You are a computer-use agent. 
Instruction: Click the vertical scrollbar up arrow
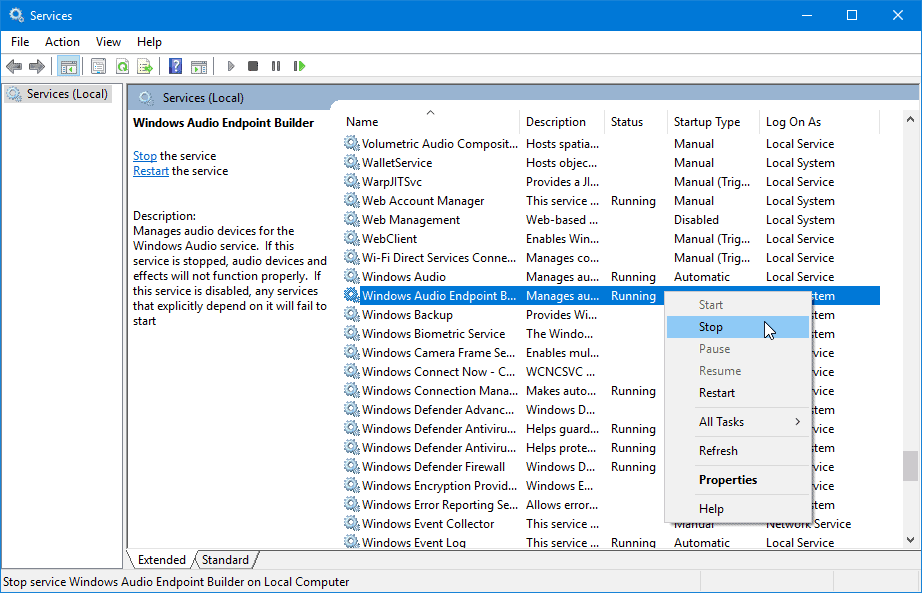(910, 119)
